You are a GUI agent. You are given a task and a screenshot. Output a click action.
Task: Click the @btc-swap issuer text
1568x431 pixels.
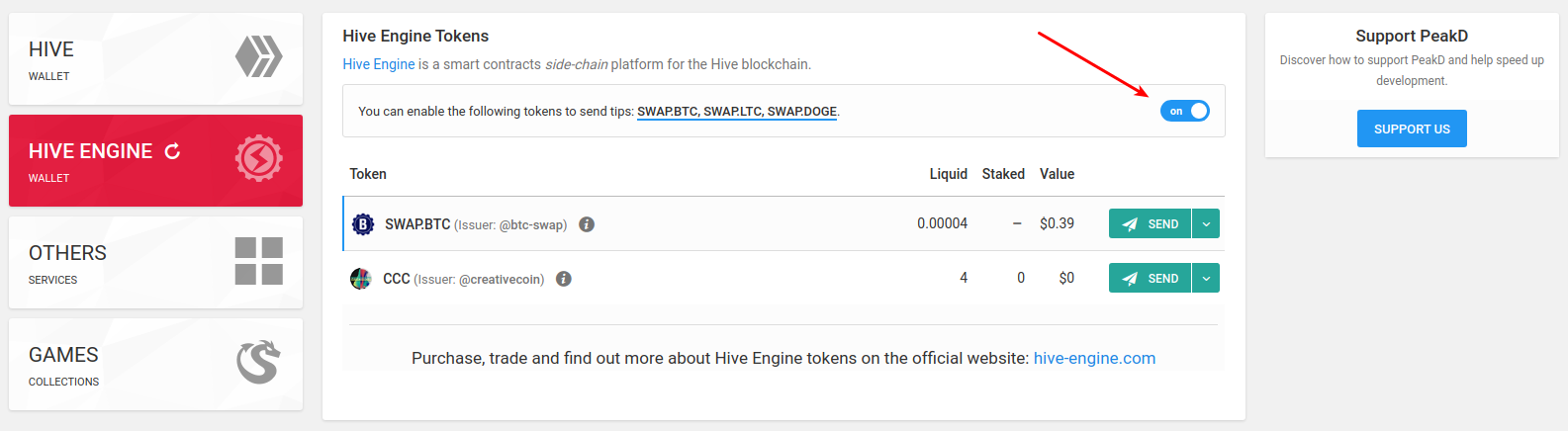pos(532,225)
